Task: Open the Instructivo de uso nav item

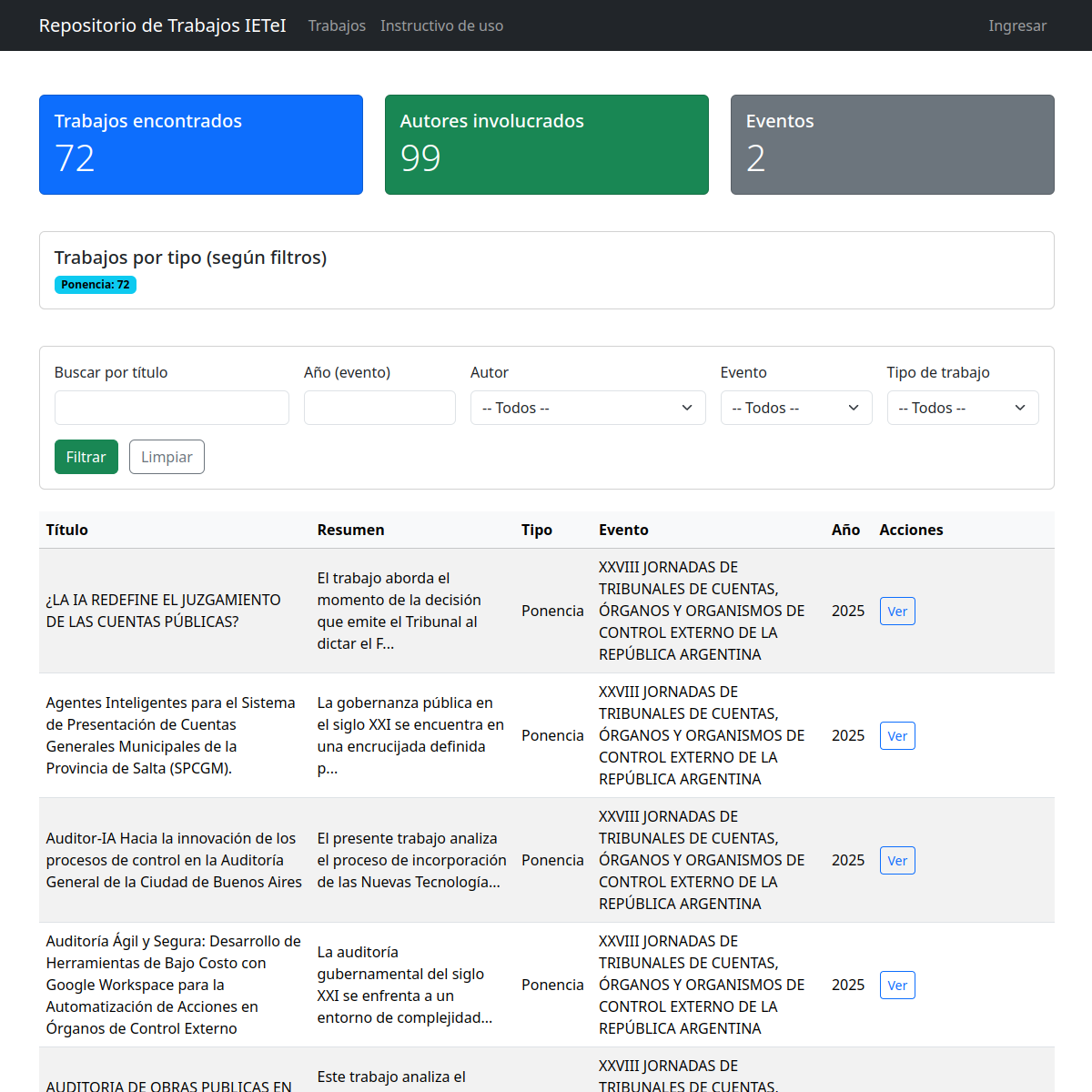Action: [x=441, y=25]
